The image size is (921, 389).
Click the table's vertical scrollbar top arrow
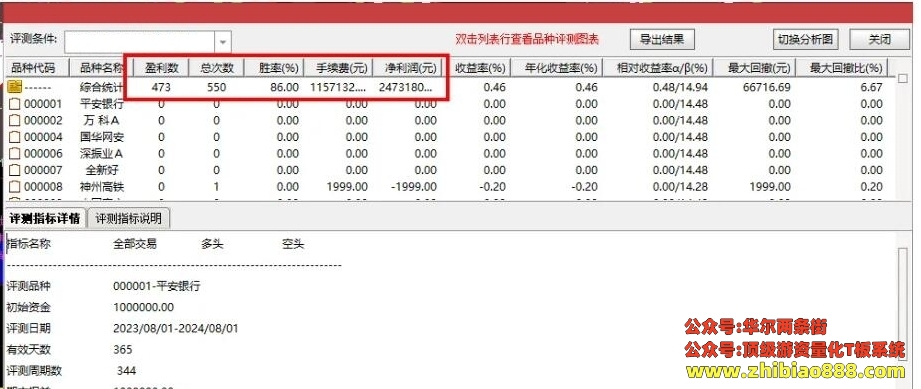[x=903, y=78]
